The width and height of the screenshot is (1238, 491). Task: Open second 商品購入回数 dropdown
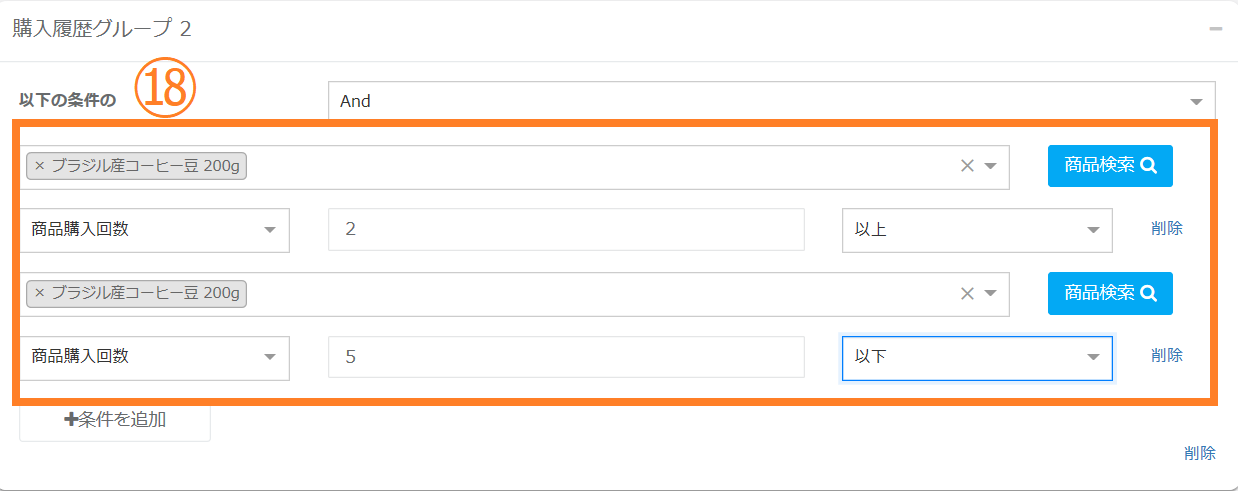coord(154,356)
